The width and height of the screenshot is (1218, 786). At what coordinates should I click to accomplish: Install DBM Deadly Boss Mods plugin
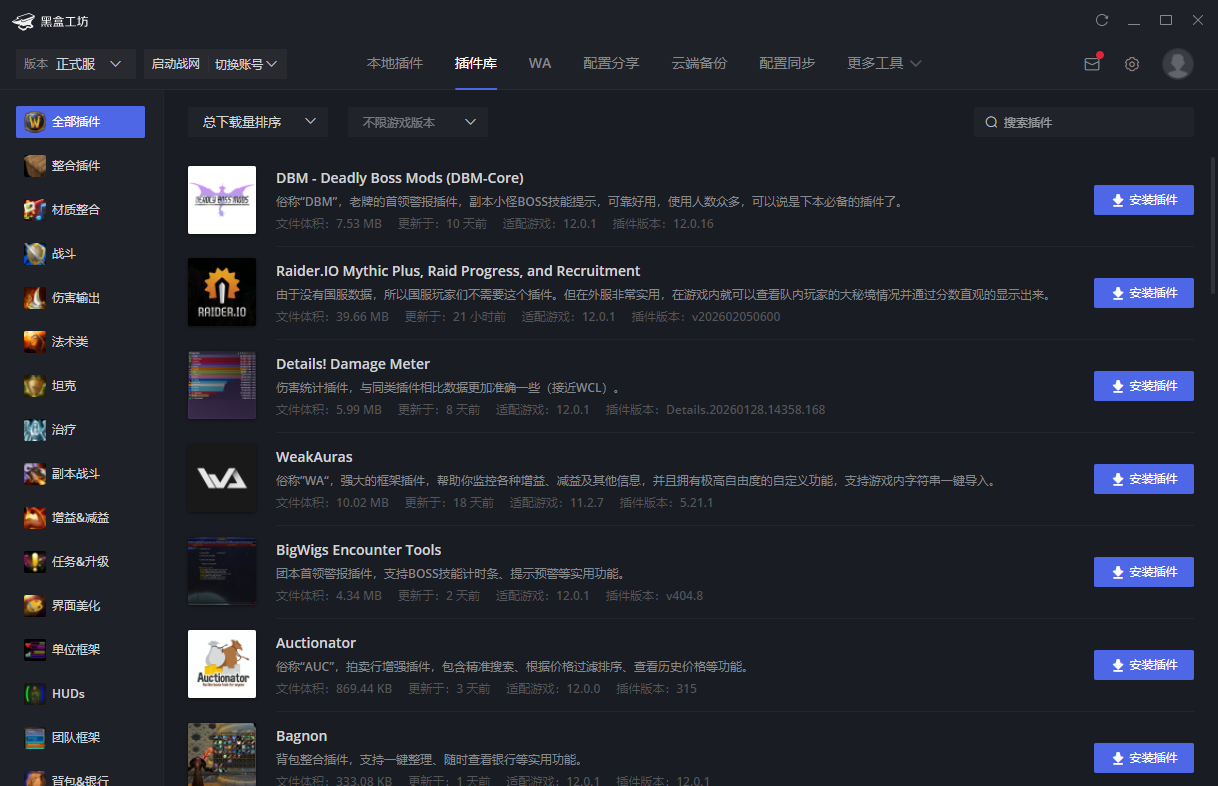click(1143, 200)
